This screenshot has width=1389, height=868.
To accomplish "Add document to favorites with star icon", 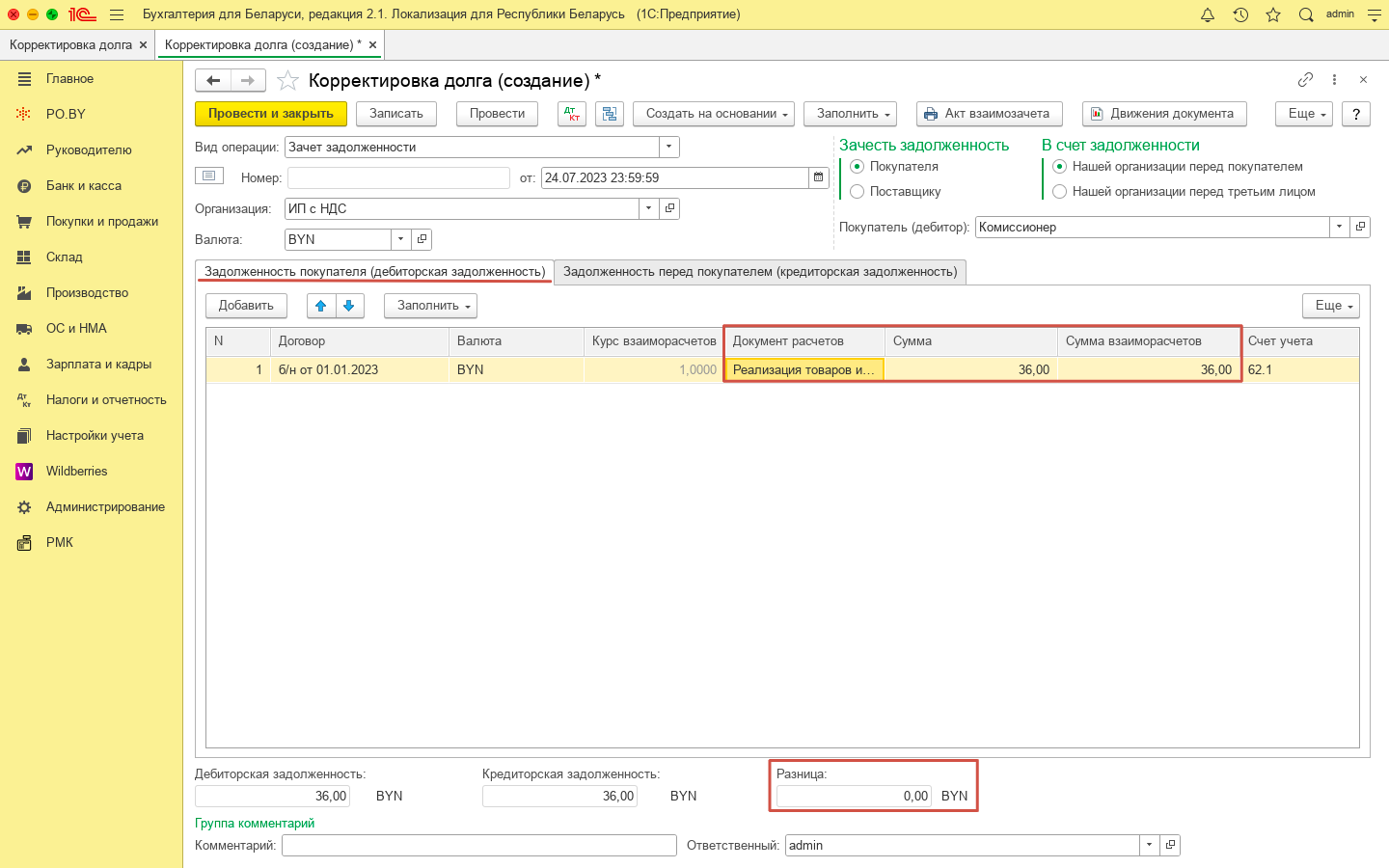I will tap(287, 81).
